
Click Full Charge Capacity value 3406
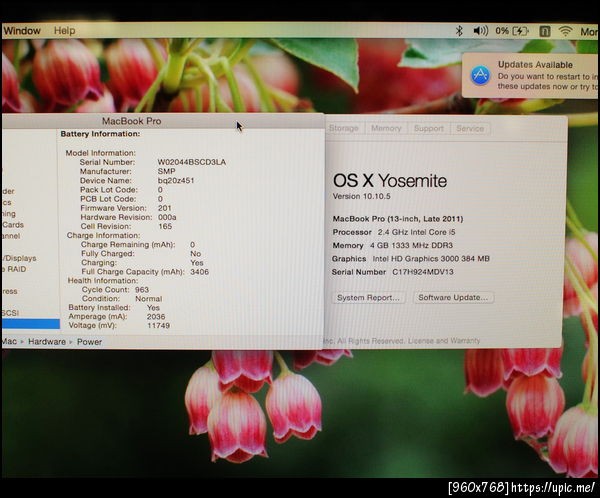pos(199,272)
